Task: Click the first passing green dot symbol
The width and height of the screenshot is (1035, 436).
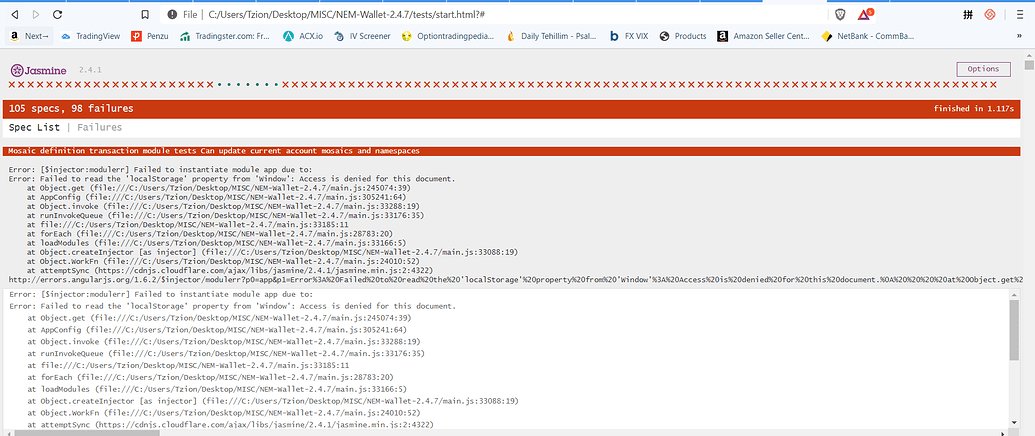Action: point(220,85)
